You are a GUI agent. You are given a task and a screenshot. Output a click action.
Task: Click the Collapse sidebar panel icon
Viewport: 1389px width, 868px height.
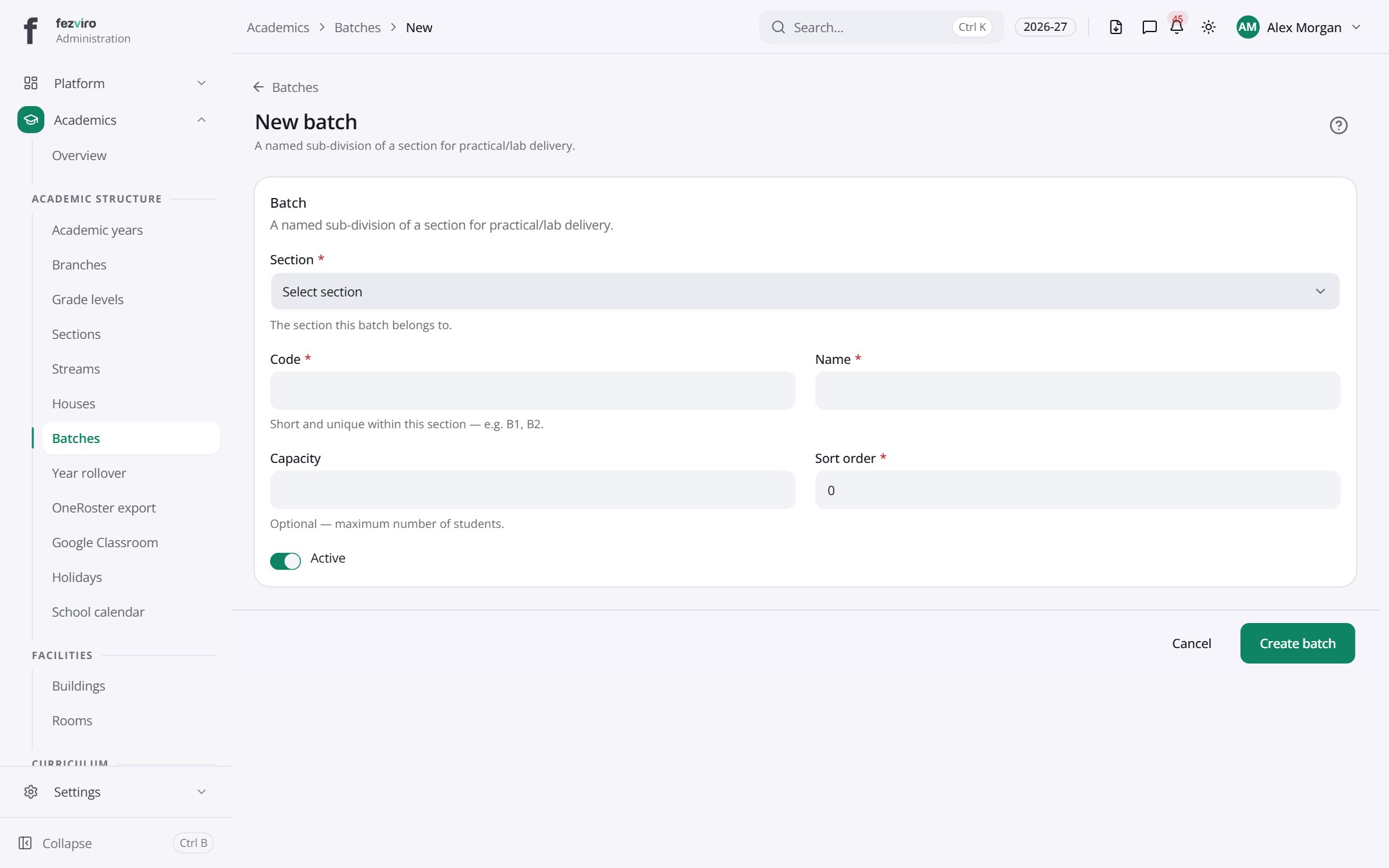[x=25, y=843]
